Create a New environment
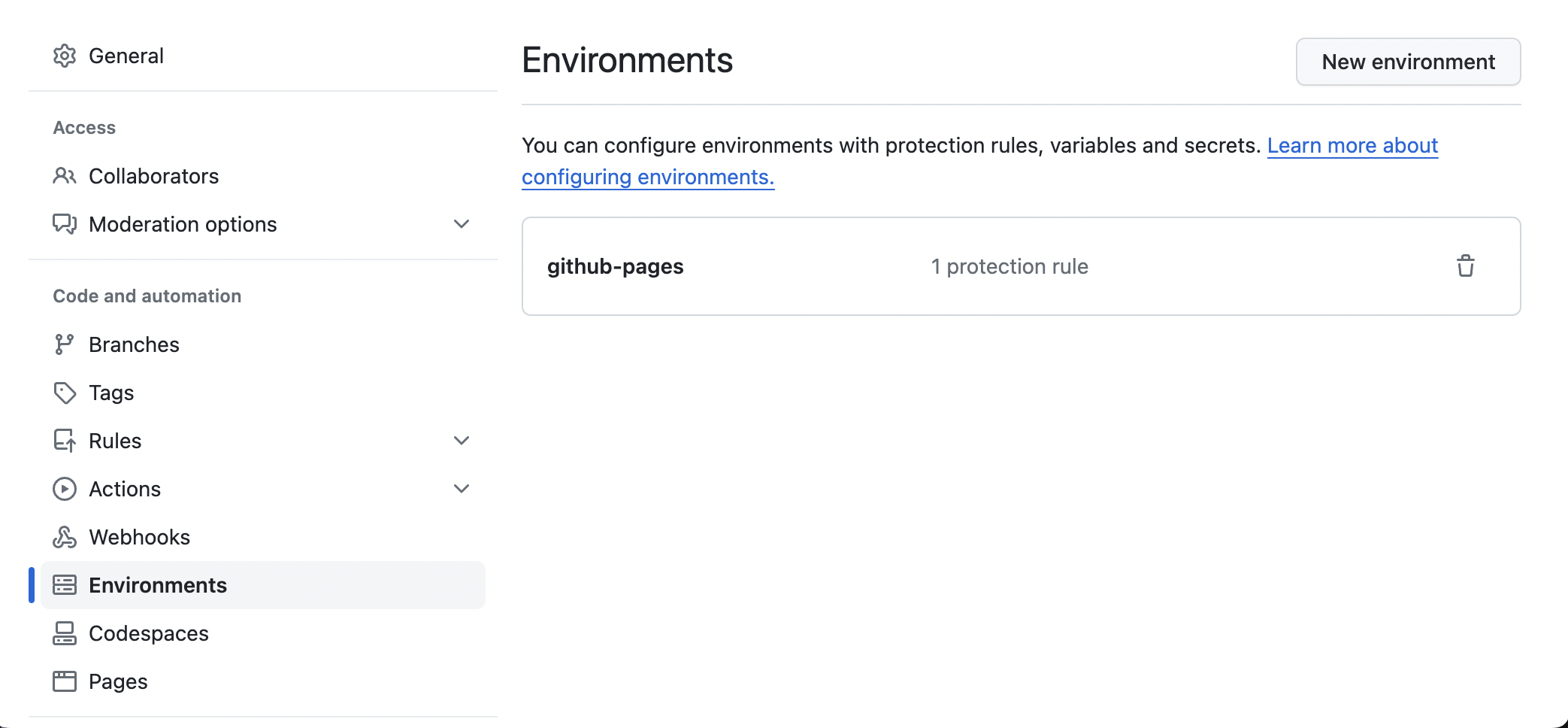Viewport: 1568px width, 728px height. [1408, 62]
